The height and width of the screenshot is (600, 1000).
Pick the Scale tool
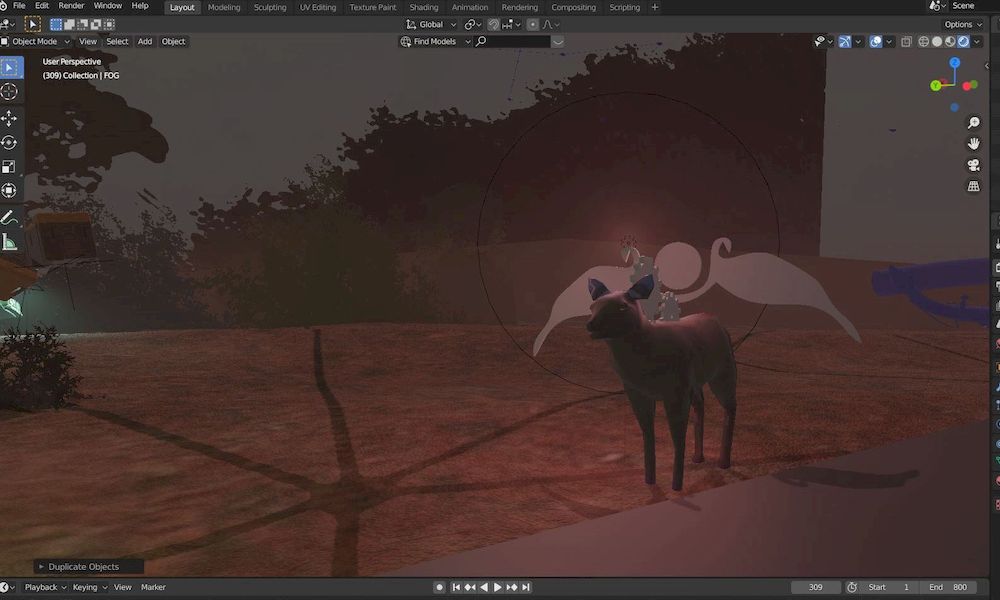click(x=10, y=166)
